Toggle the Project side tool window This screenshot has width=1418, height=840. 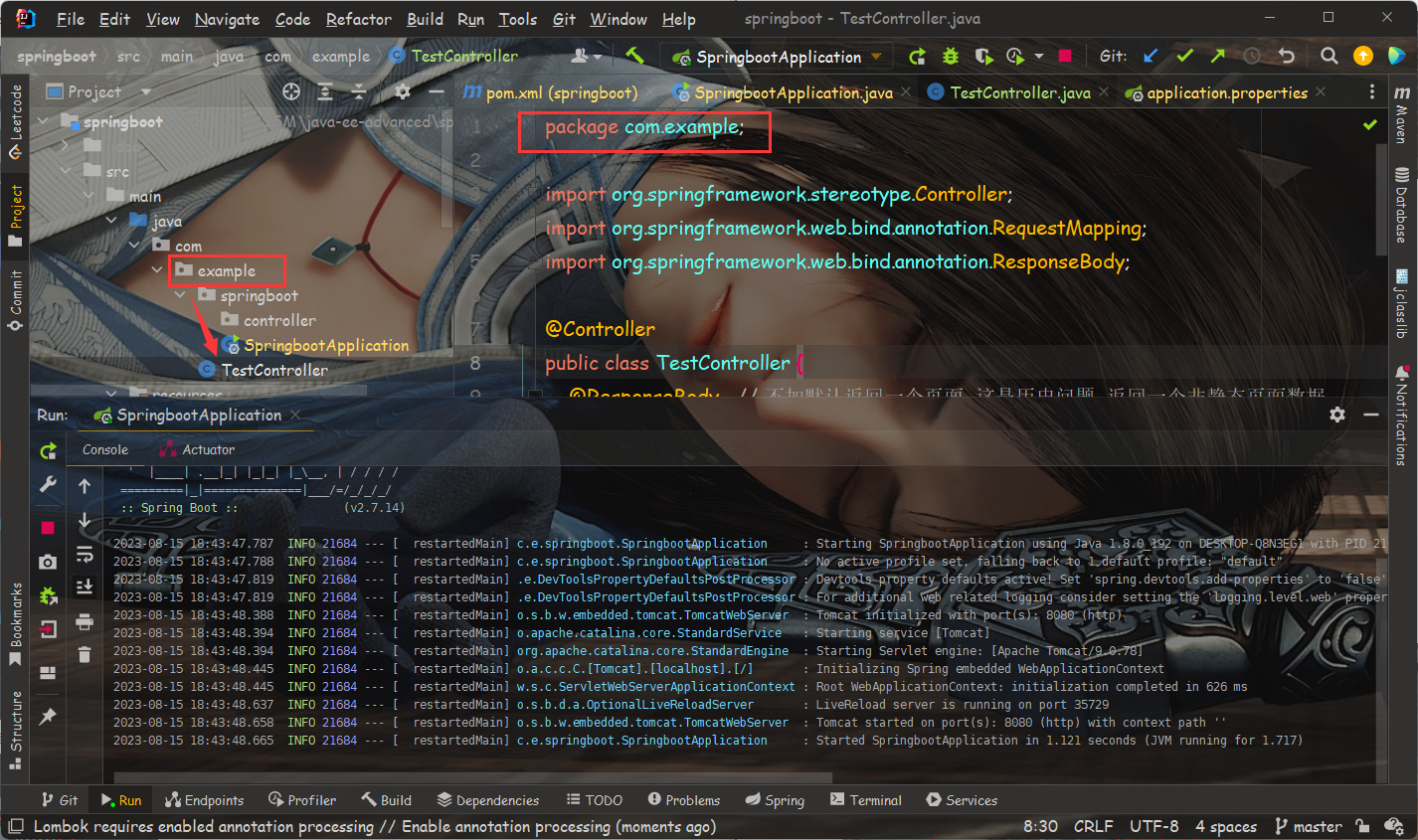[x=15, y=216]
